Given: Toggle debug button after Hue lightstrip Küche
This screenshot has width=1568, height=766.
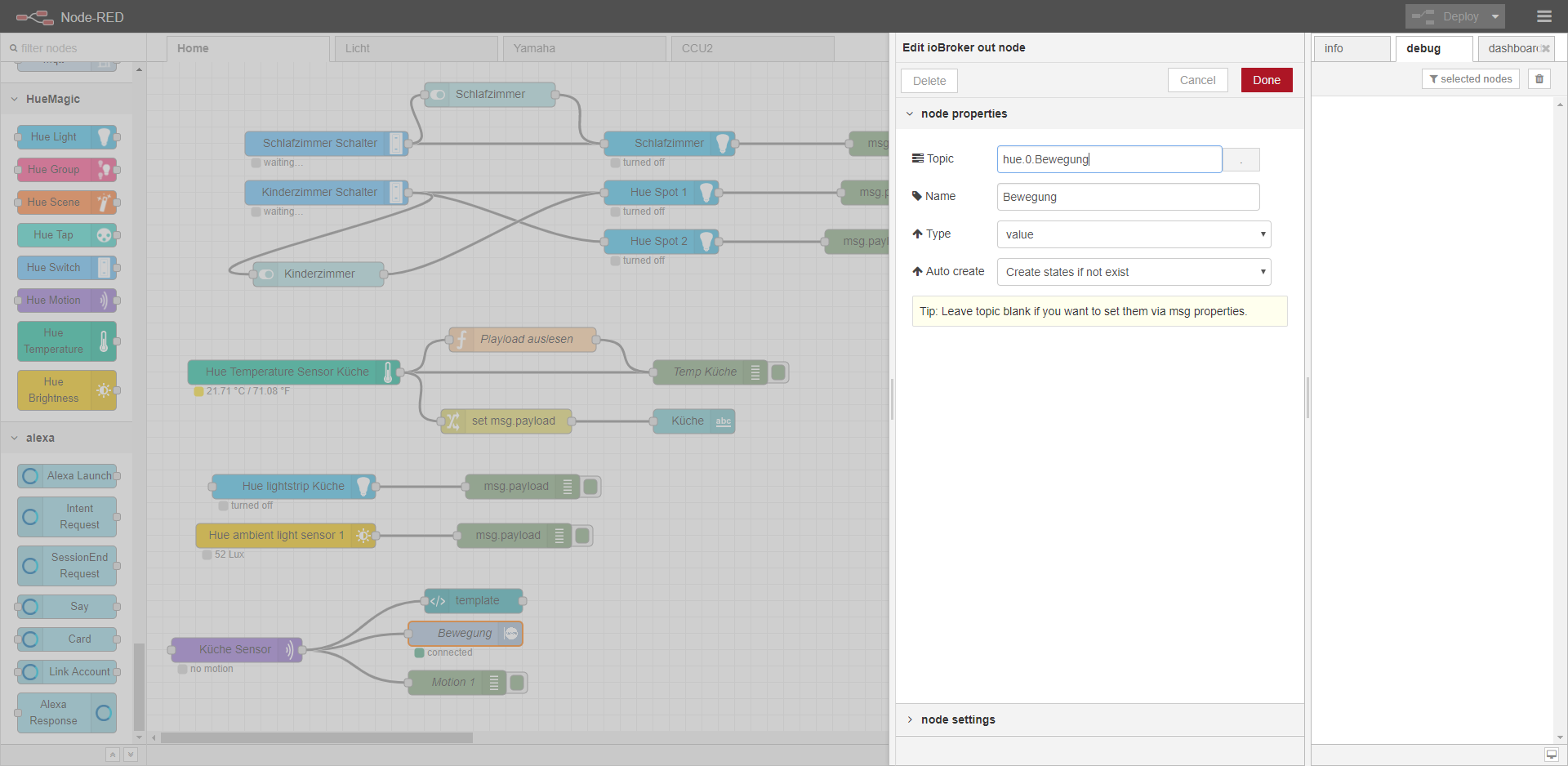Looking at the screenshot, I should [590, 487].
